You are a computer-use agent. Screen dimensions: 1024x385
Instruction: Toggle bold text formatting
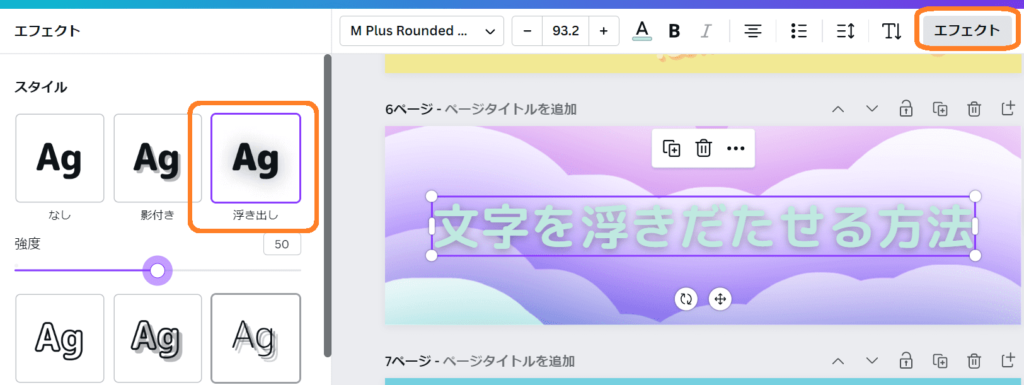pos(675,31)
